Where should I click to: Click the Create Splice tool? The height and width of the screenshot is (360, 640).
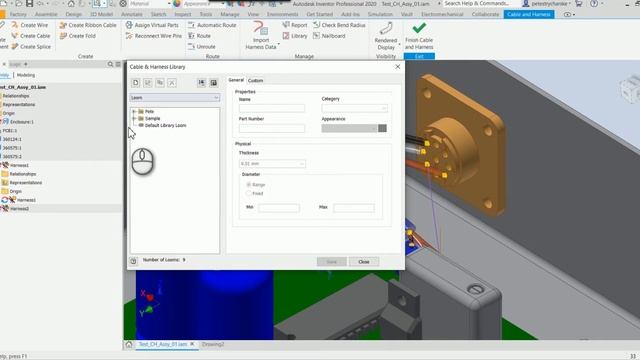pyautogui.click(x=31, y=47)
